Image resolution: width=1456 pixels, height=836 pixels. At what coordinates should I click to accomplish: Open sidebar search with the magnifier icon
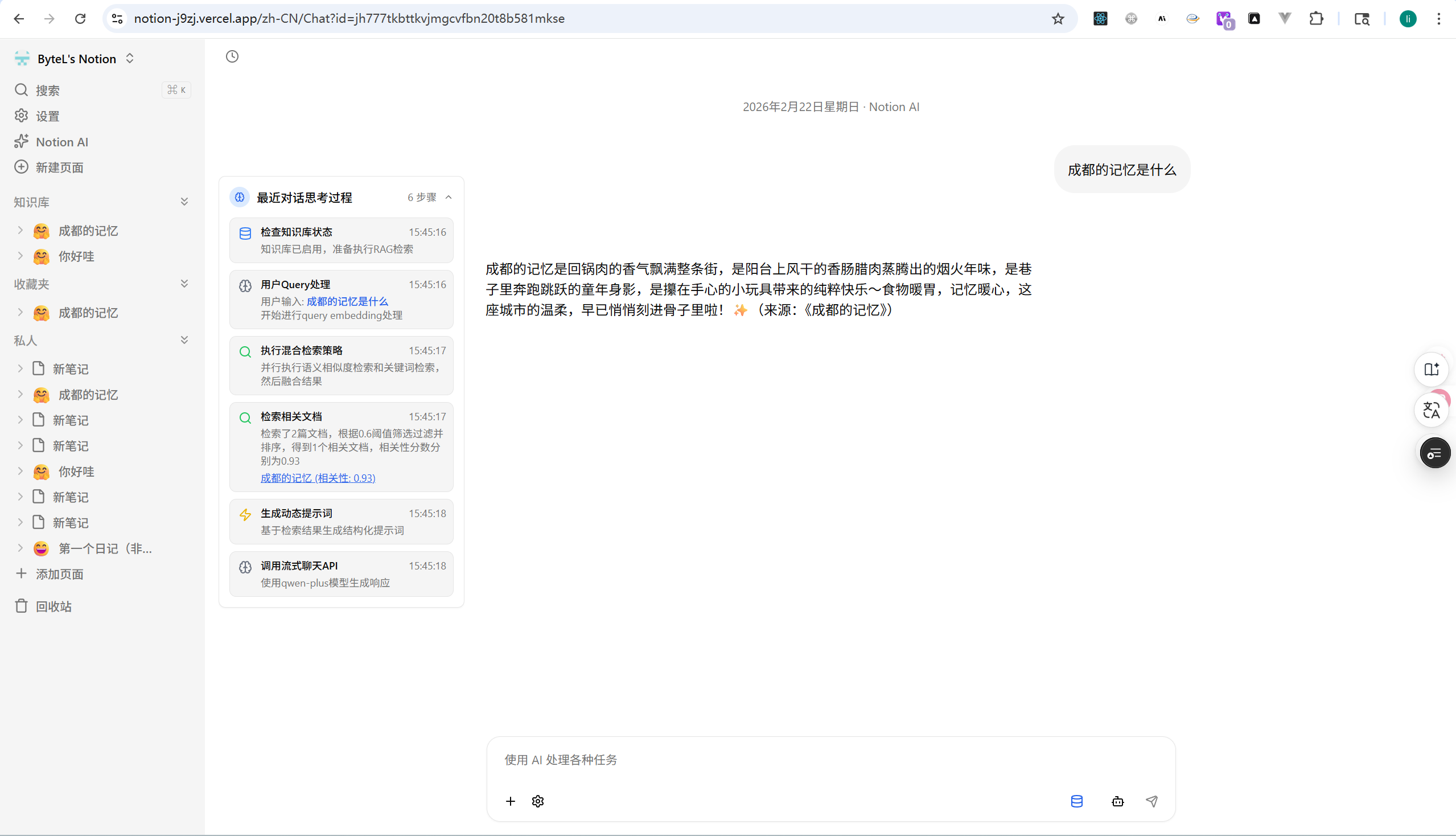[x=20, y=89]
